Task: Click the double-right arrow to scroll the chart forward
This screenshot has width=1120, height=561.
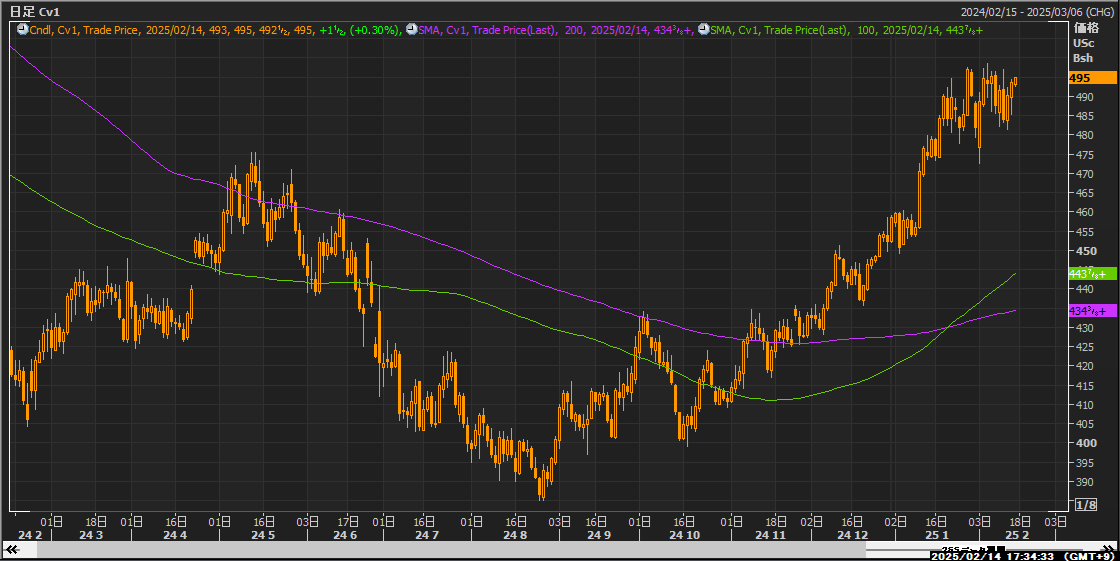Action: pyautogui.click(x=1108, y=549)
